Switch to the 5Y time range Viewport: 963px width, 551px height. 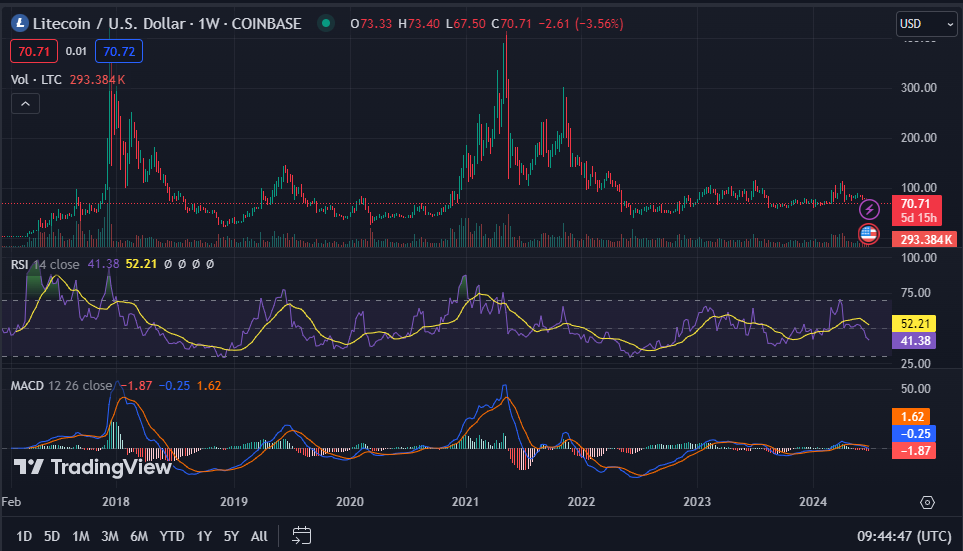pyautogui.click(x=231, y=536)
